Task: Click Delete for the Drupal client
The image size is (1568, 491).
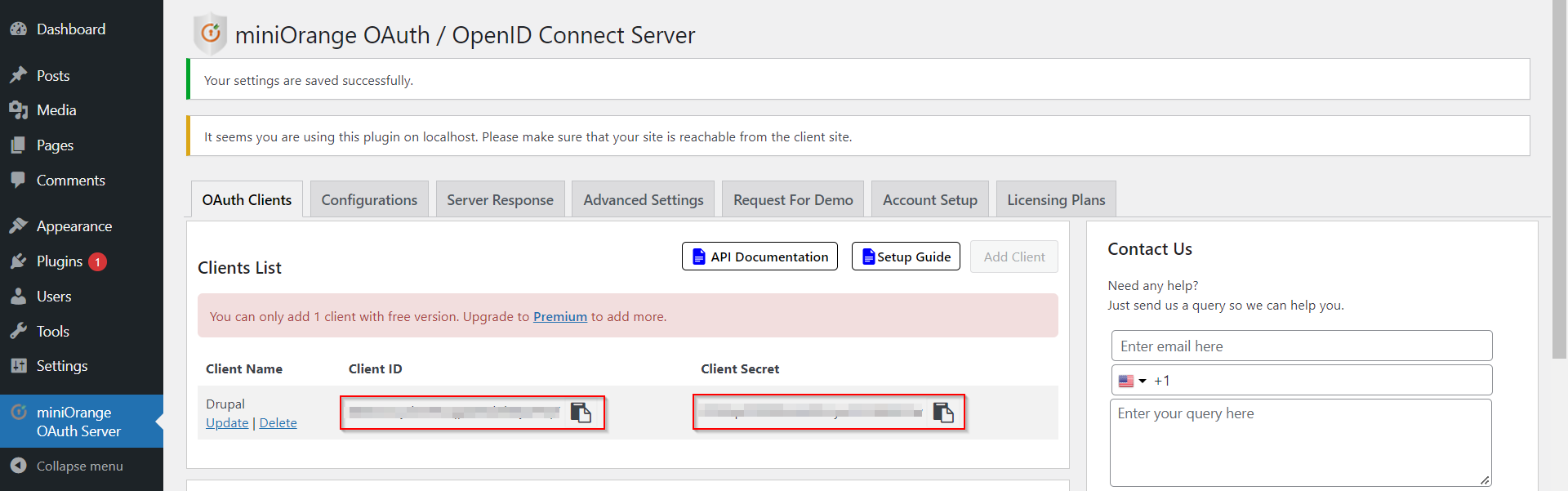Action: [278, 423]
